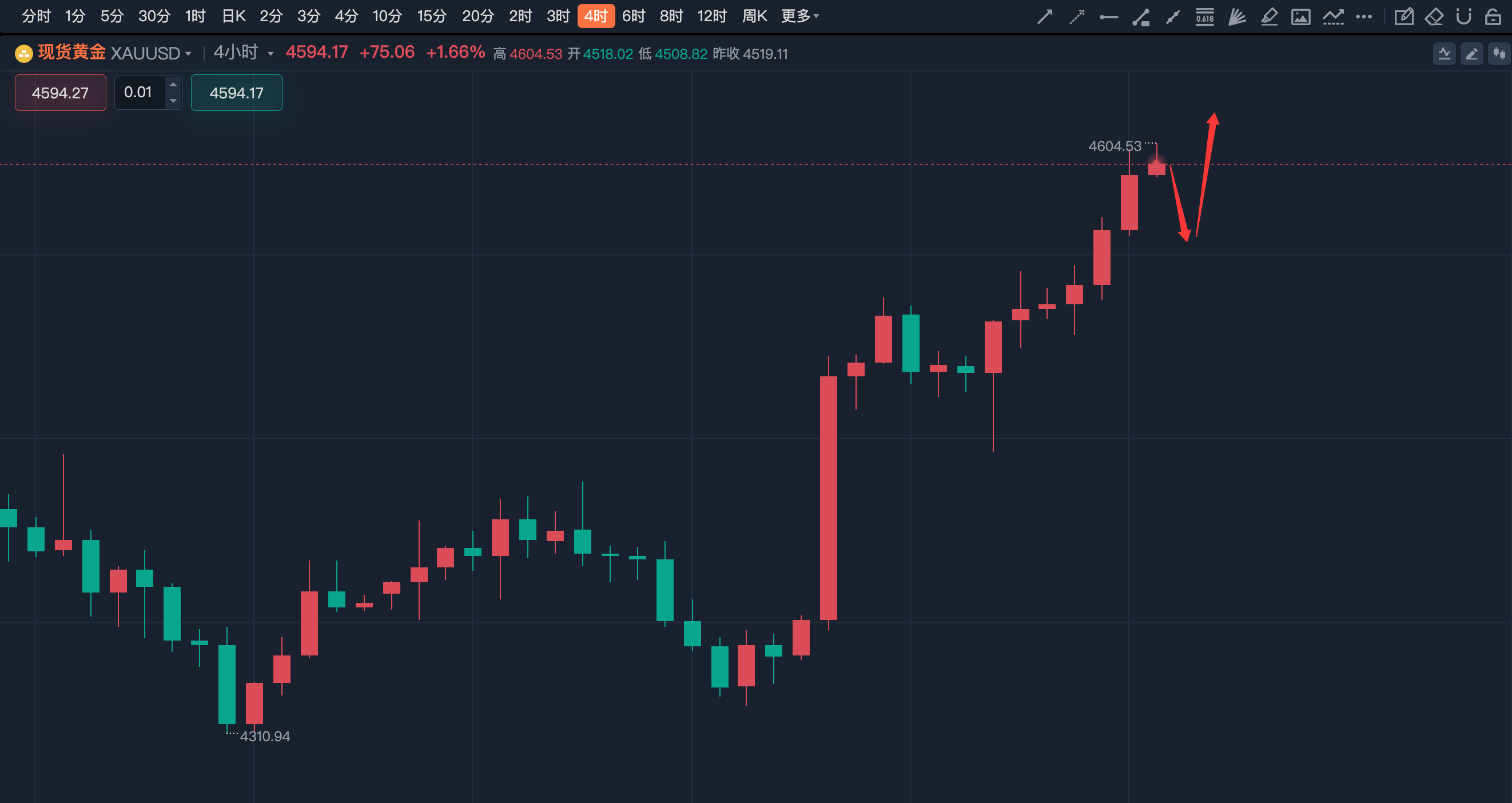Click the red 4594.27 sell price button

pyautogui.click(x=61, y=93)
